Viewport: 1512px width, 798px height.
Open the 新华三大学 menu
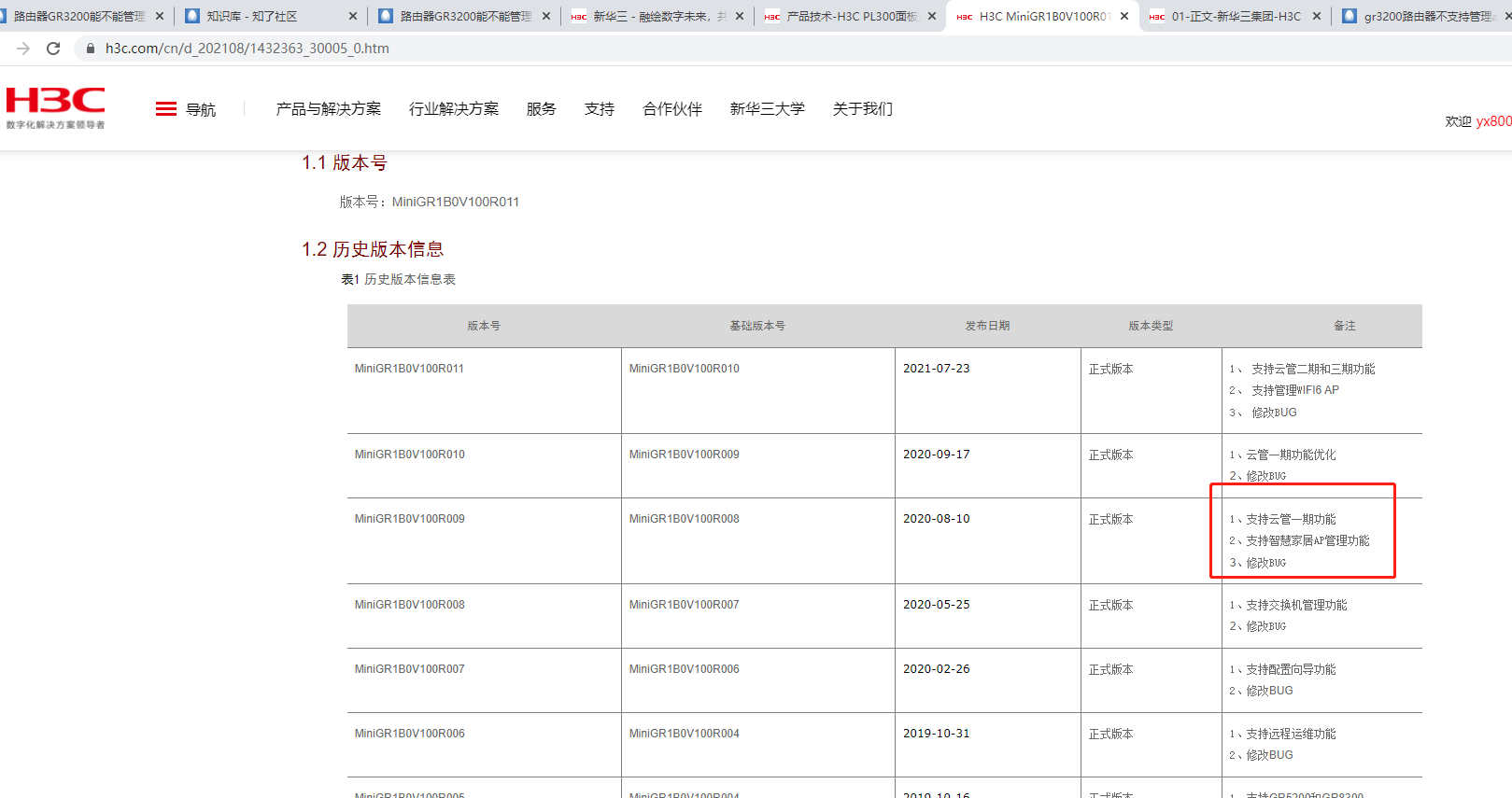click(768, 109)
